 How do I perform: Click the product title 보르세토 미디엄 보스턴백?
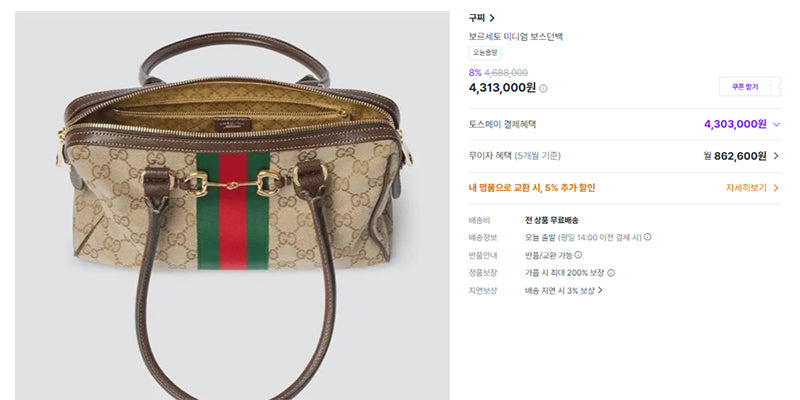(x=516, y=37)
